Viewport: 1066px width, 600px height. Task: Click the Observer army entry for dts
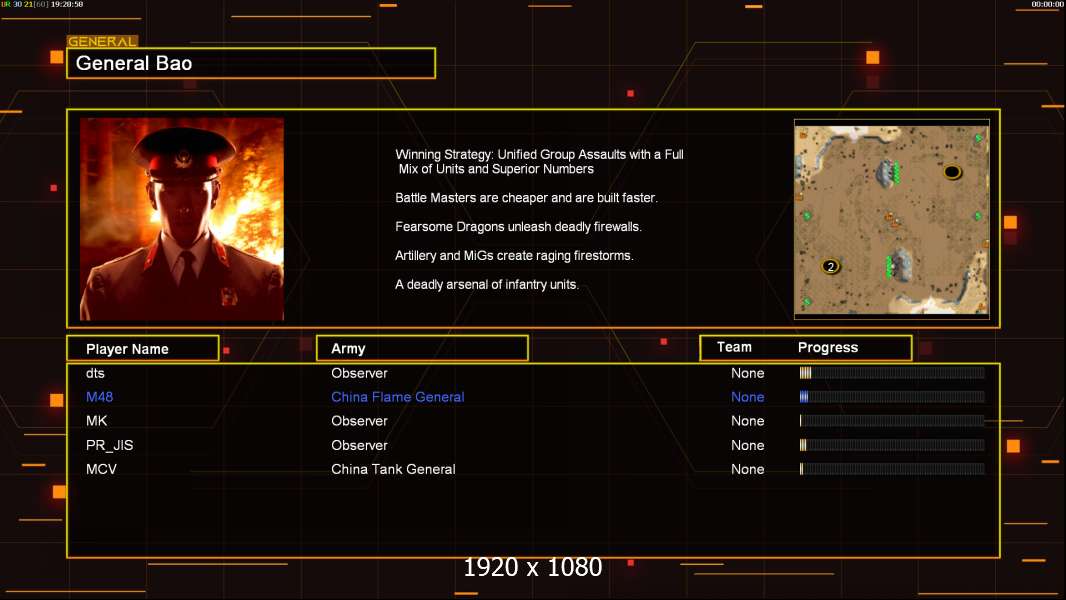point(359,373)
